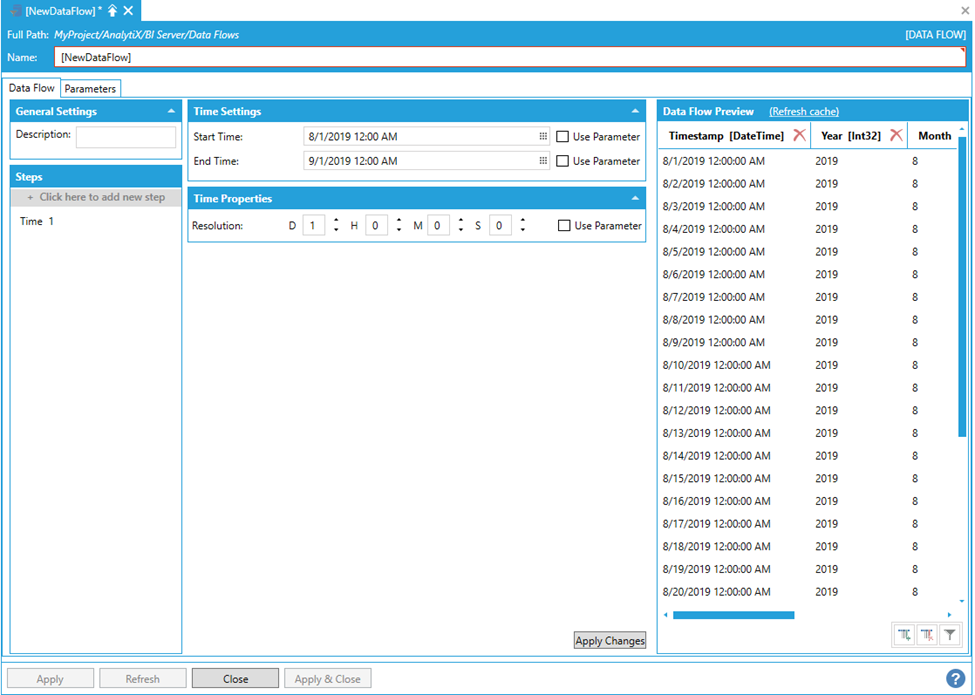Viewport: 975px width, 695px height.
Task: Click the Apply Changes button
Action: [x=609, y=641]
